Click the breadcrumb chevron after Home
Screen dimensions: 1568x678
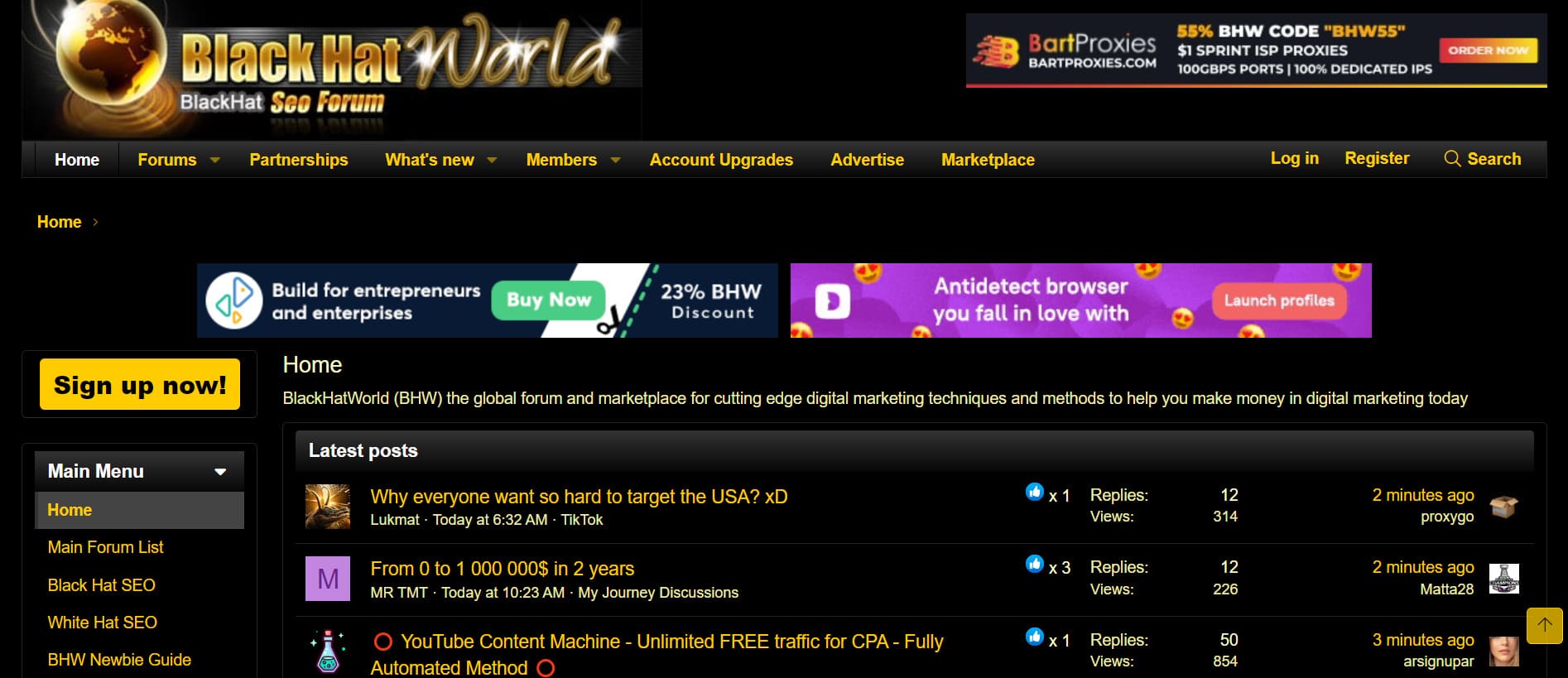point(95,222)
